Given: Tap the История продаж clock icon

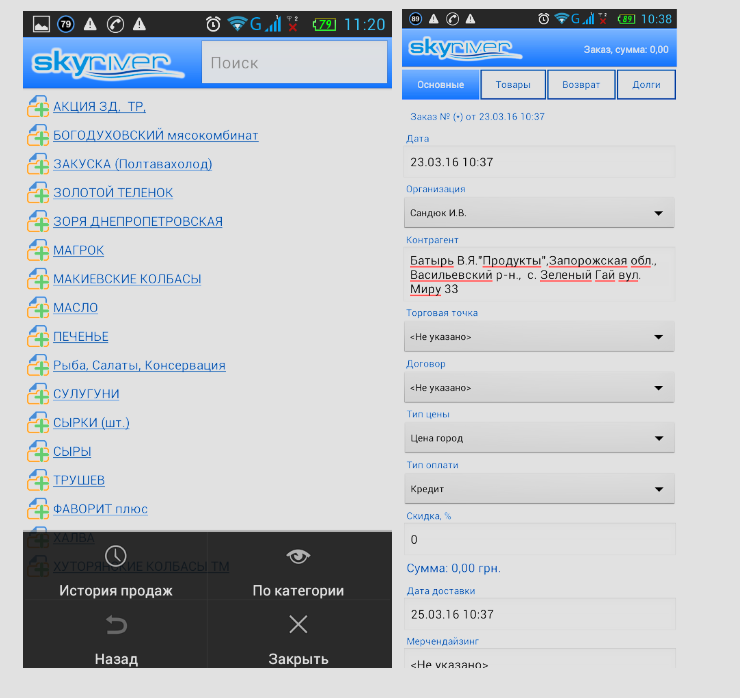Looking at the screenshot, I should [116, 556].
